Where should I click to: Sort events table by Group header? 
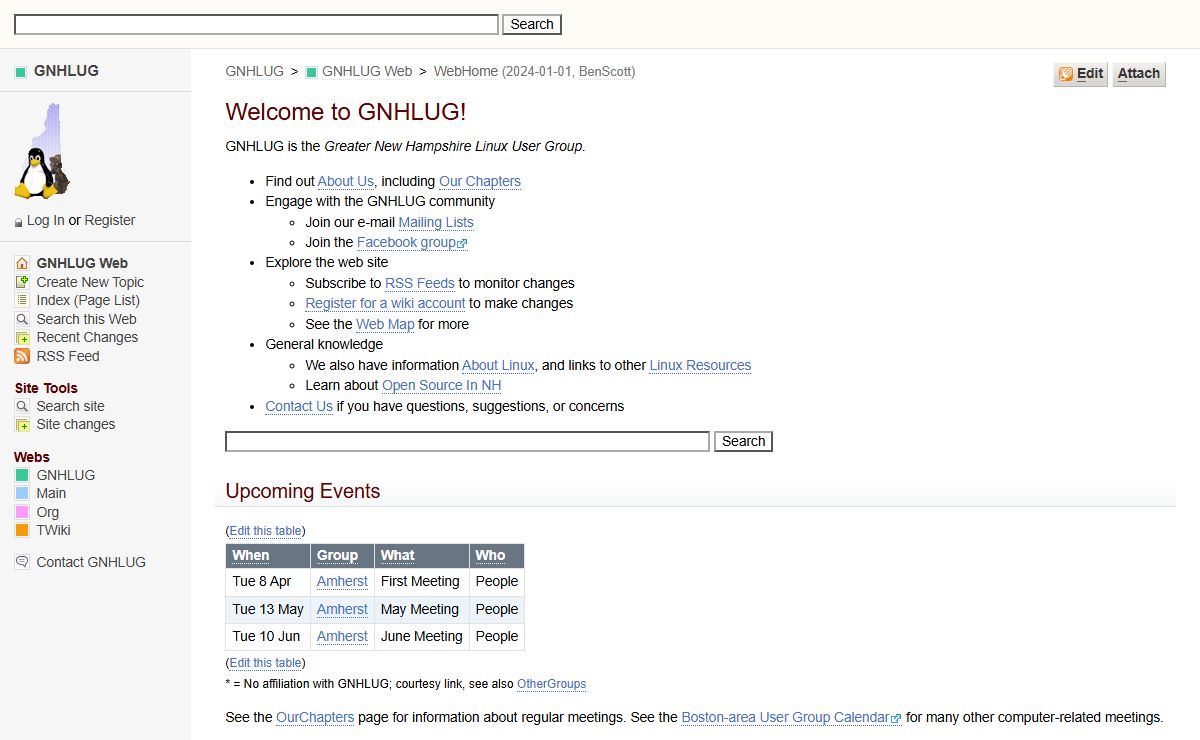coord(337,555)
